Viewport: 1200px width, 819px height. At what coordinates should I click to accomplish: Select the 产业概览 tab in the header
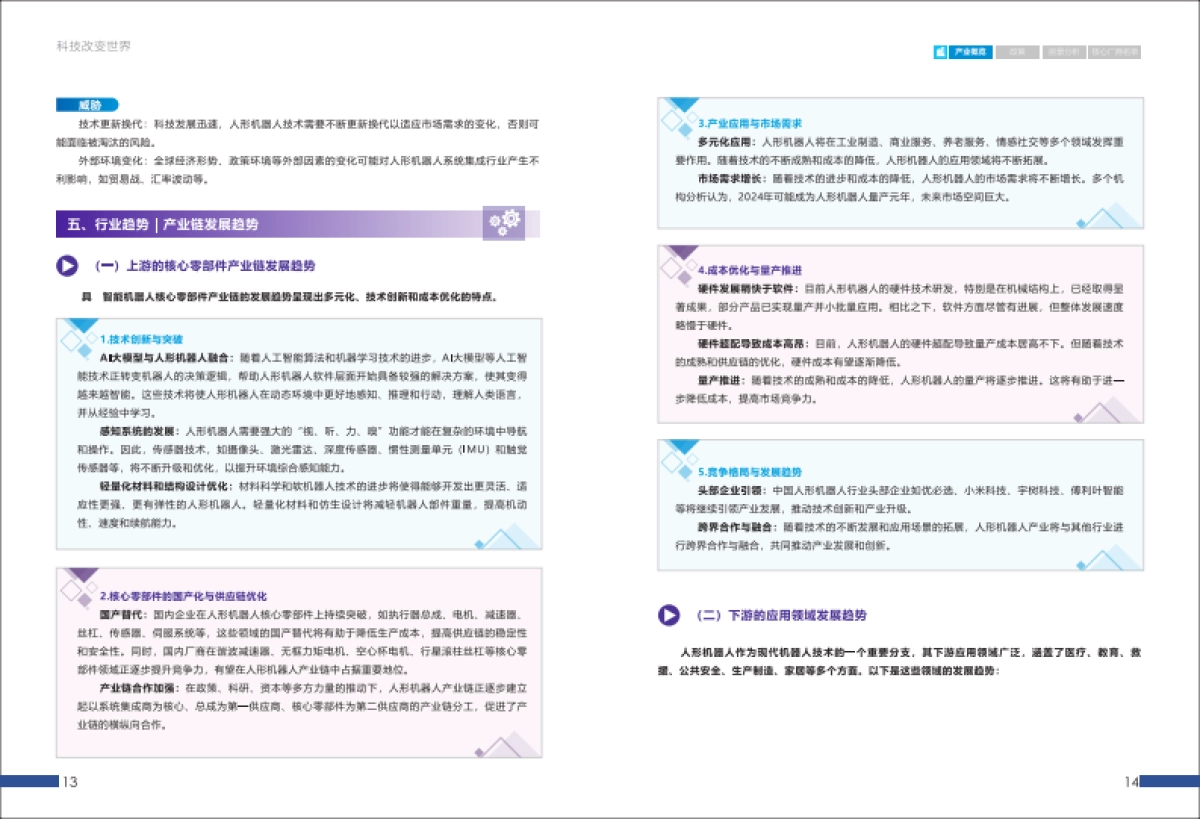[971, 51]
